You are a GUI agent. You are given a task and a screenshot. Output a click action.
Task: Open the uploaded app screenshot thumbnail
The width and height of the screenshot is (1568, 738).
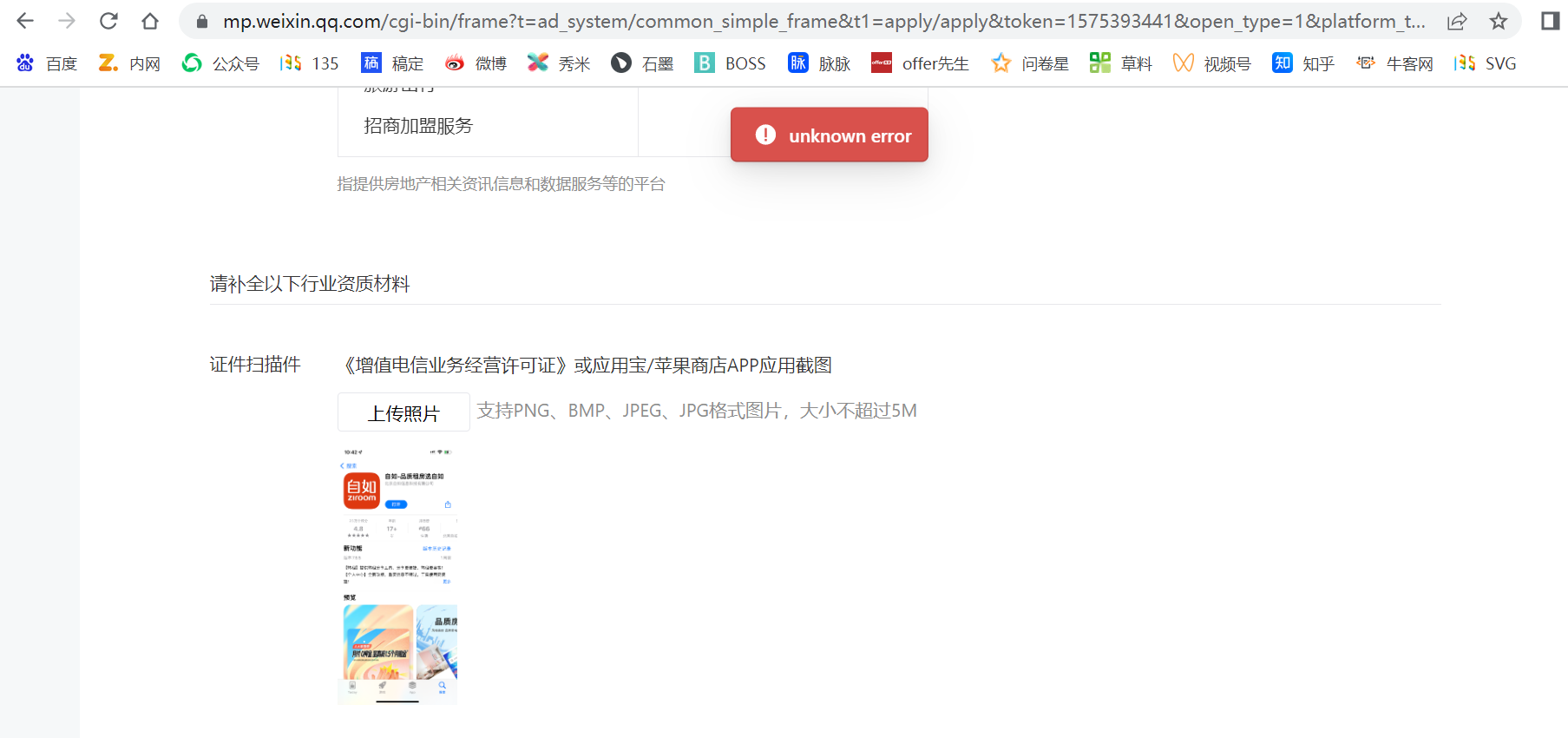pyautogui.click(x=397, y=575)
